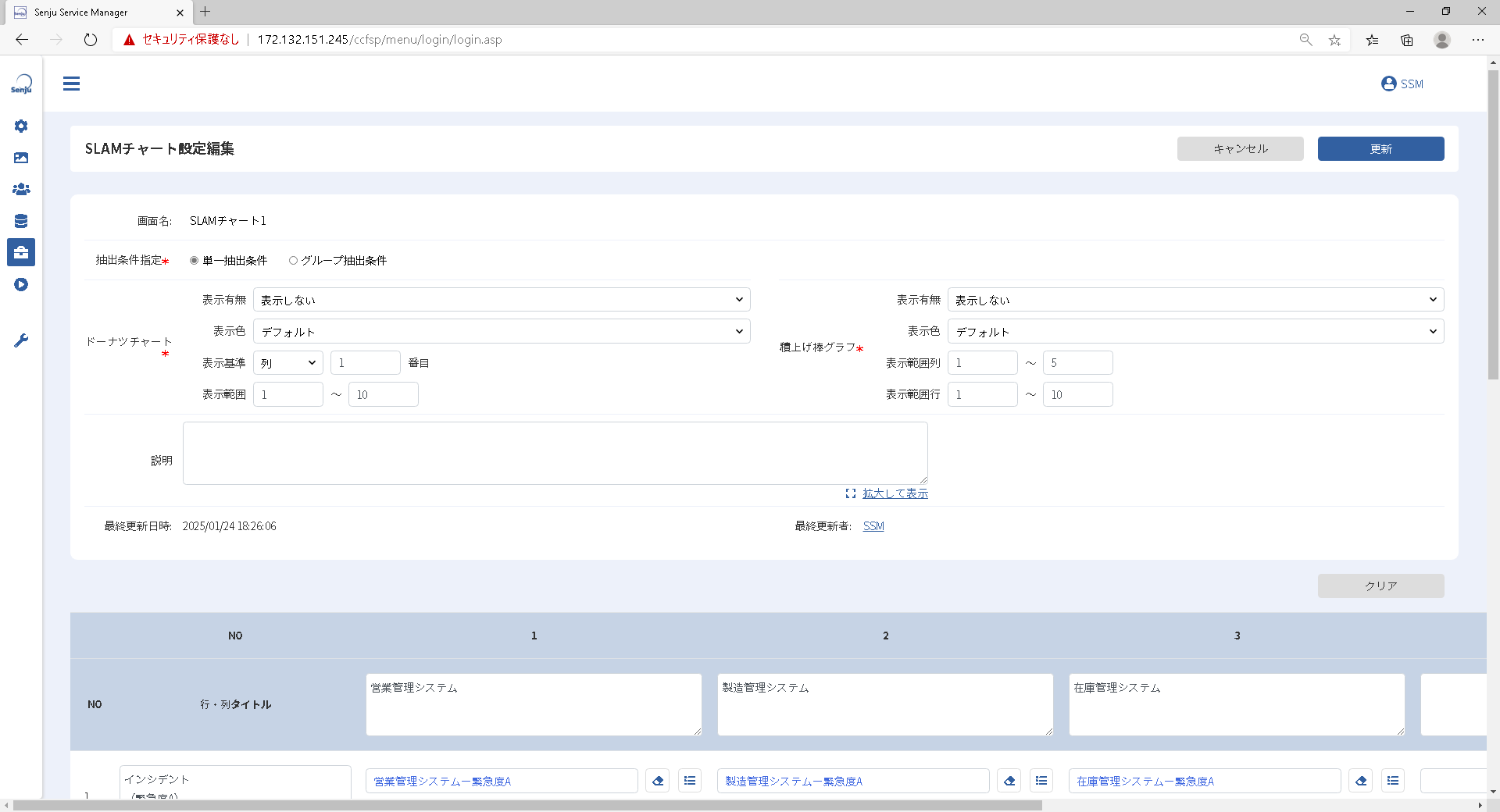Click the vertical page scrollbar
1500x812 pixels.
pos(1493,225)
